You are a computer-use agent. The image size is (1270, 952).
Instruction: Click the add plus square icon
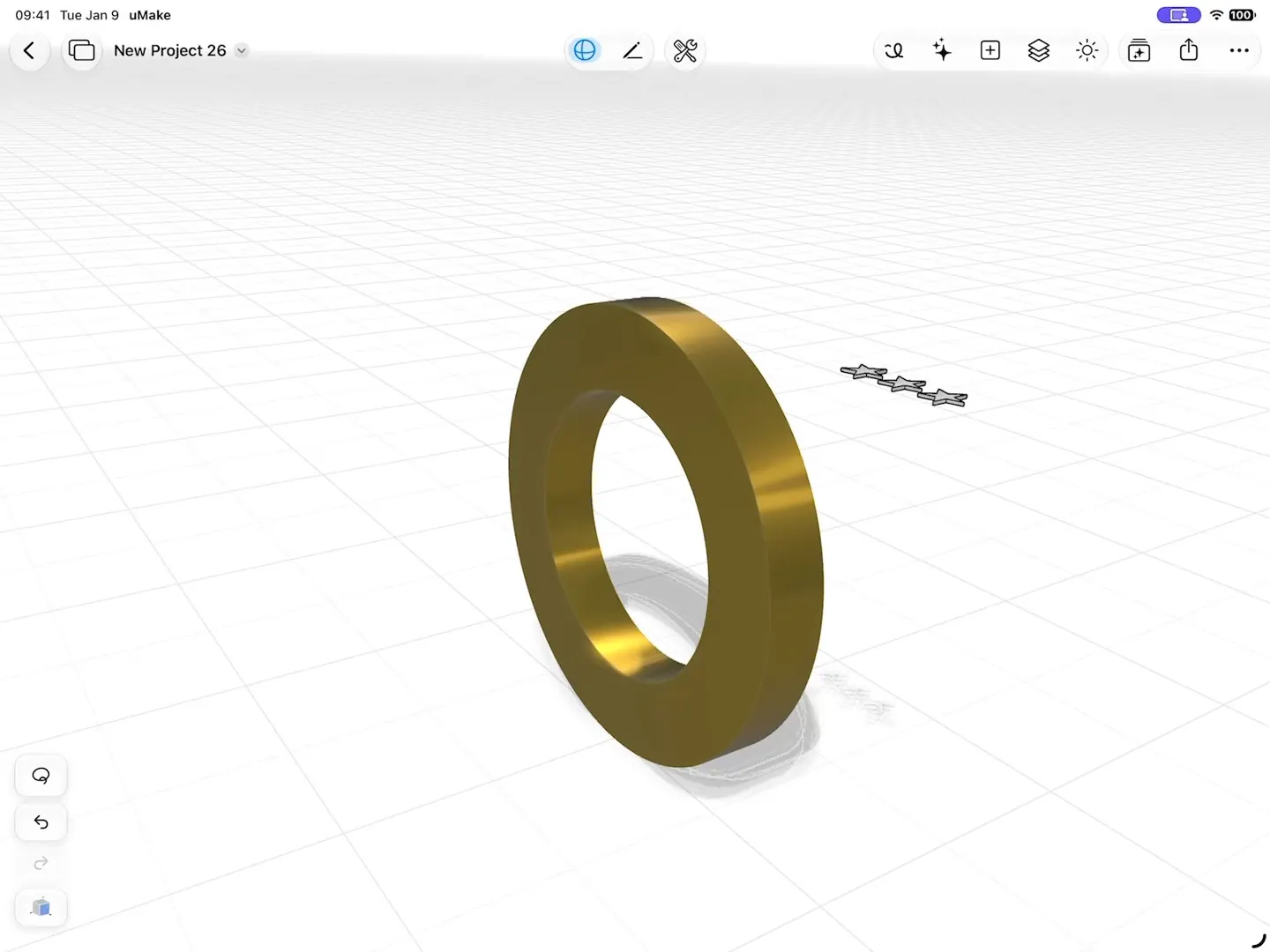coord(990,50)
